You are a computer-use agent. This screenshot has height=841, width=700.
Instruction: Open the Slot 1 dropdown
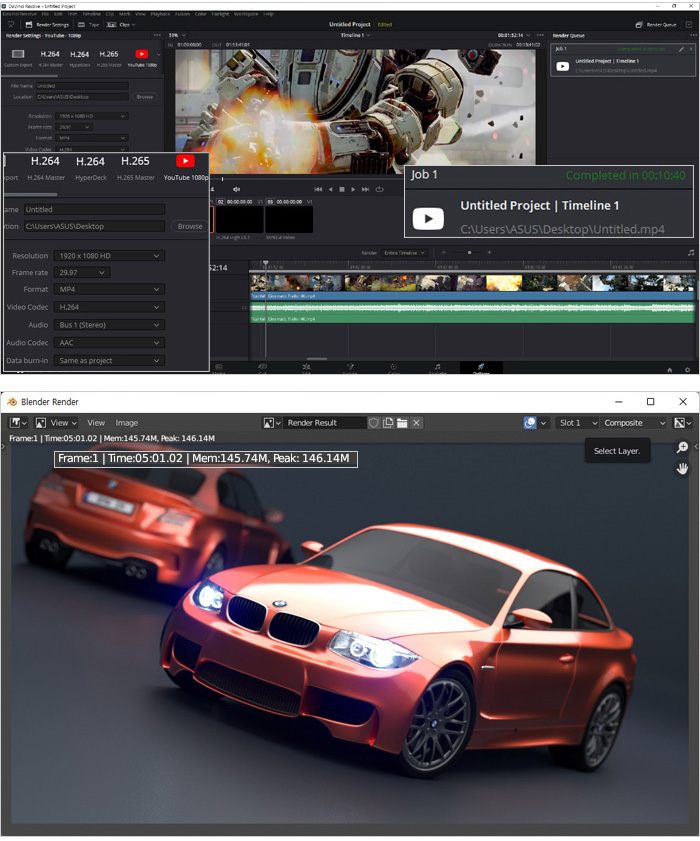point(577,423)
